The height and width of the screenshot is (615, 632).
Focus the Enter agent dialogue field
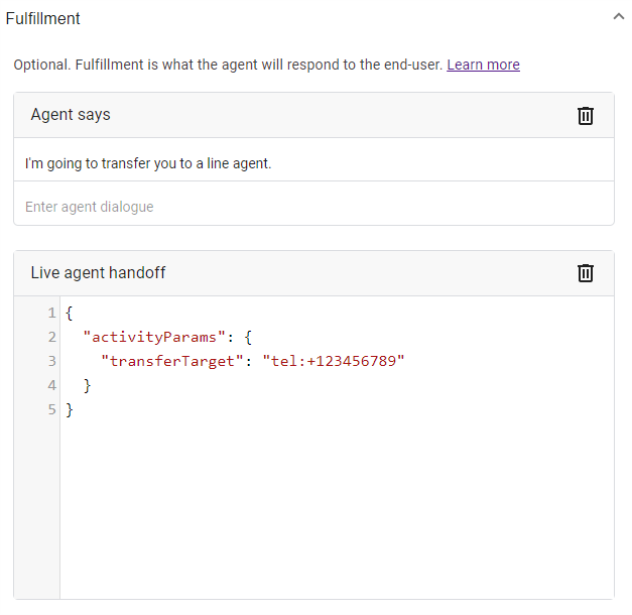(x=314, y=207)
